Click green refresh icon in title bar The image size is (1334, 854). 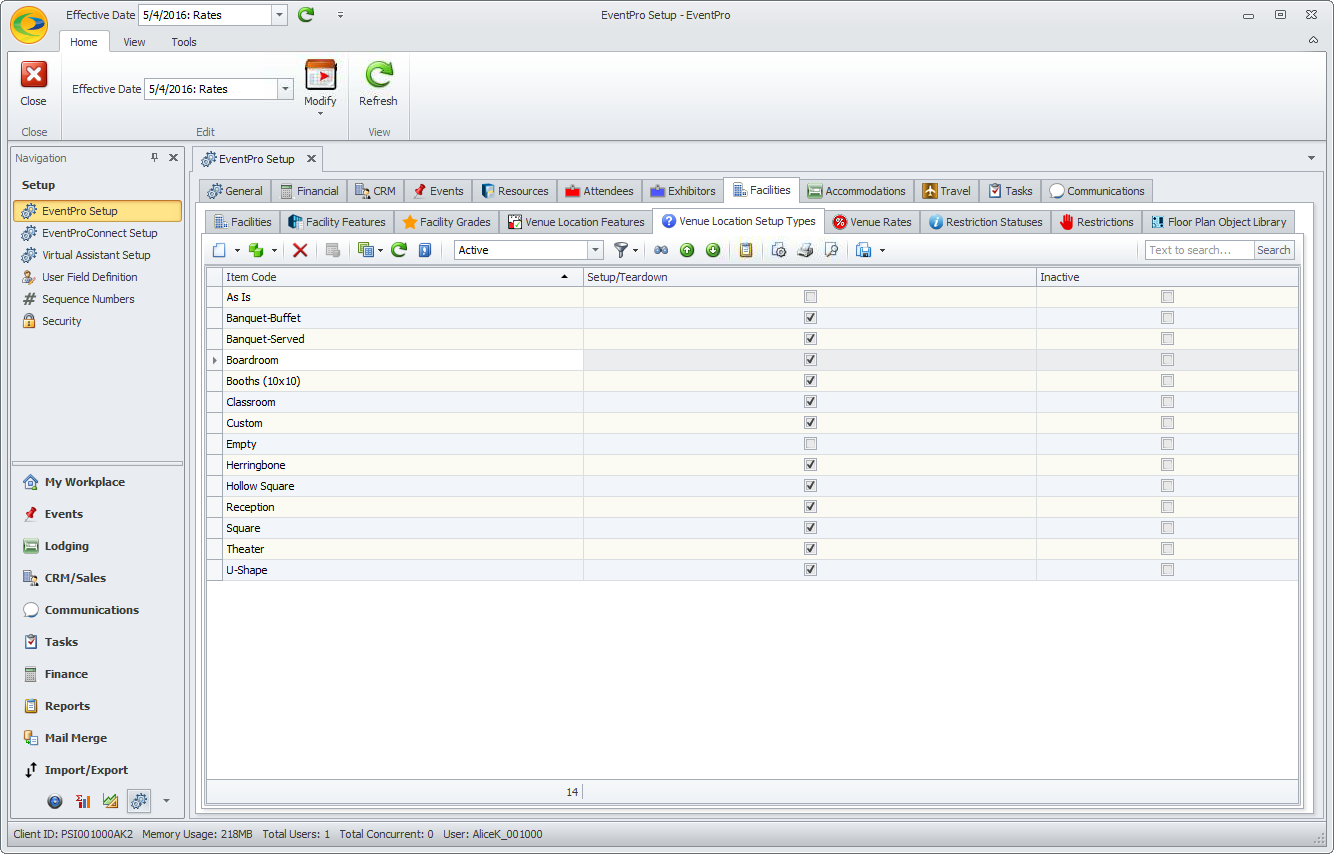306,15
